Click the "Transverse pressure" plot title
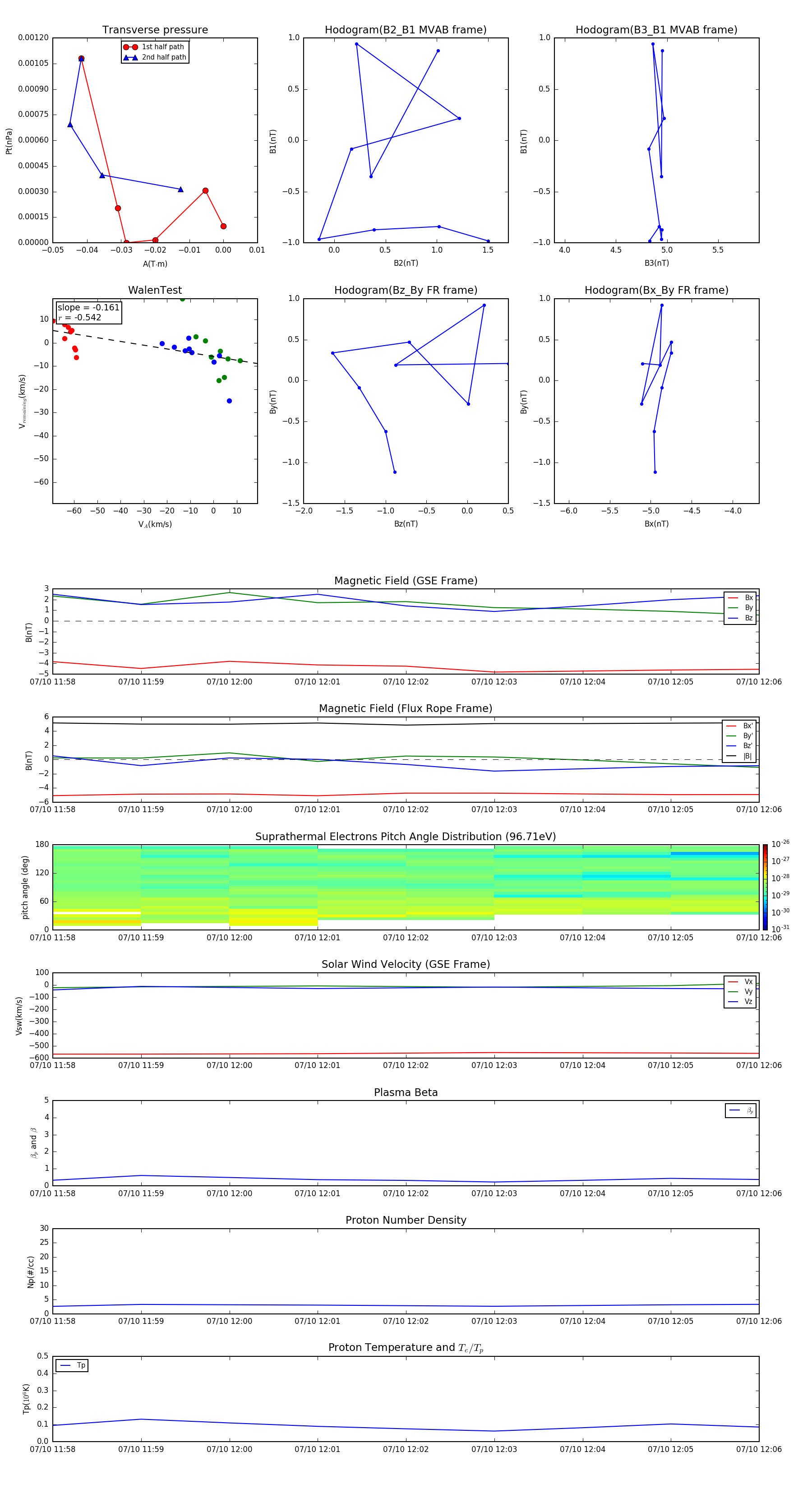This screenshot has height=1489, width=812. click(155, 29)
